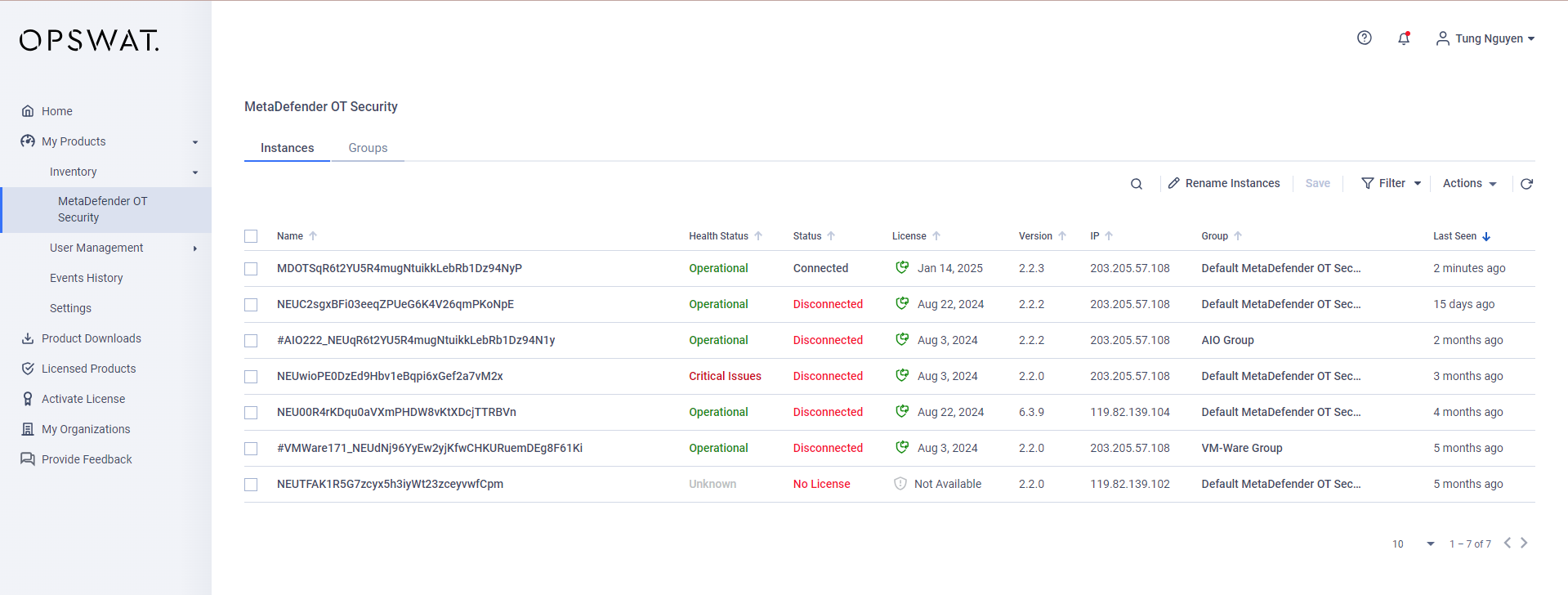Open MetaDefender OT Security in the sidebar
1568x595 pixels.
106,209
